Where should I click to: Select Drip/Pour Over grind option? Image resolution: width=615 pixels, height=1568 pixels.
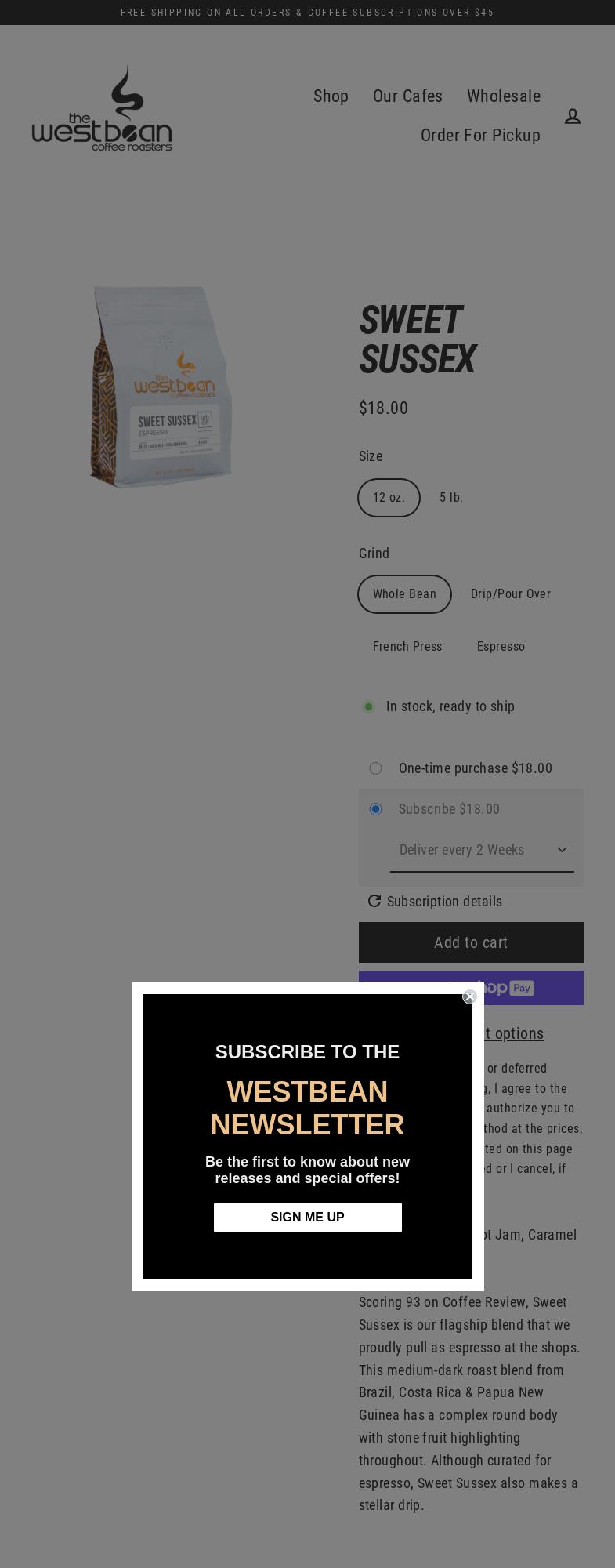511,594
